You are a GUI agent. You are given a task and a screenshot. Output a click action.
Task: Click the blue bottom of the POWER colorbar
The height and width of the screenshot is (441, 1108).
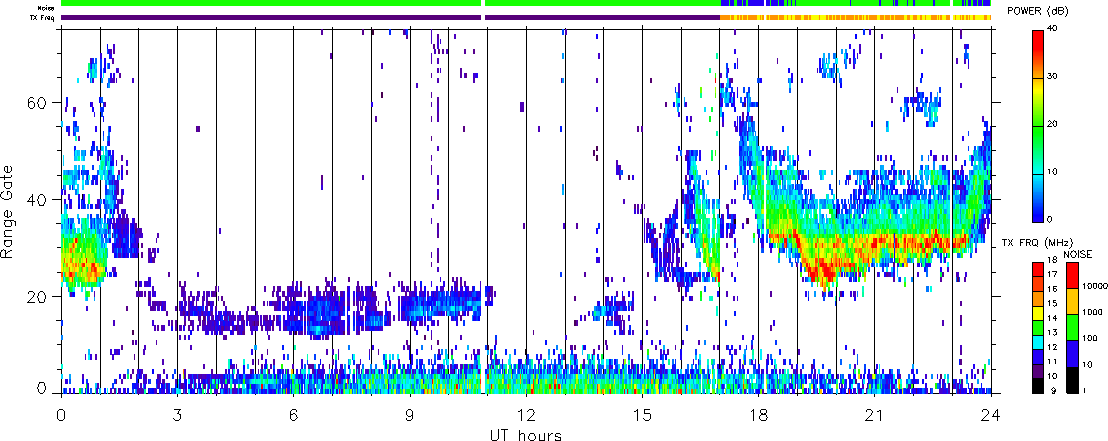[1038, 198]
